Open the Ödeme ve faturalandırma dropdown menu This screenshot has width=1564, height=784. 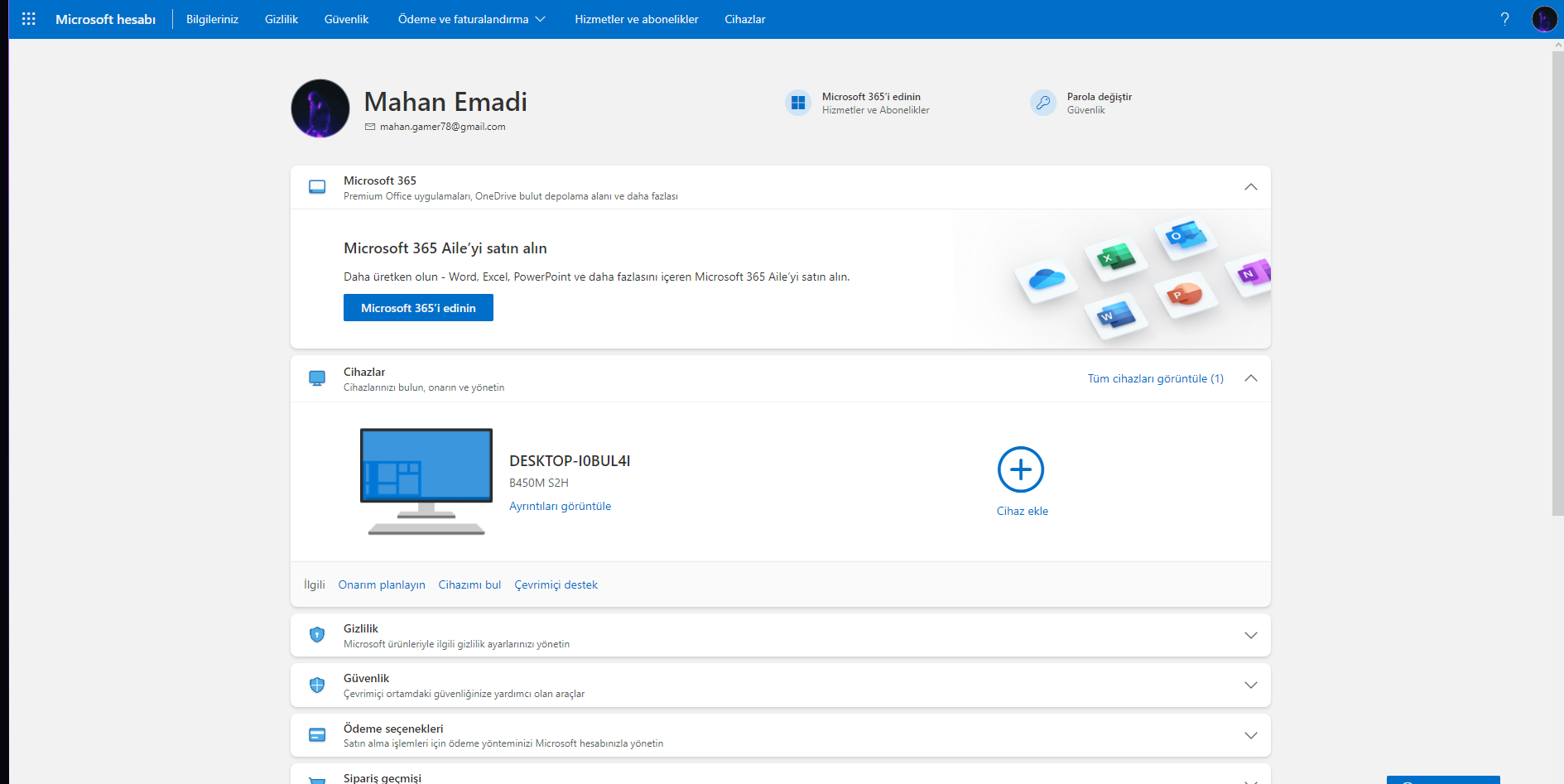(x=472, y=19)
